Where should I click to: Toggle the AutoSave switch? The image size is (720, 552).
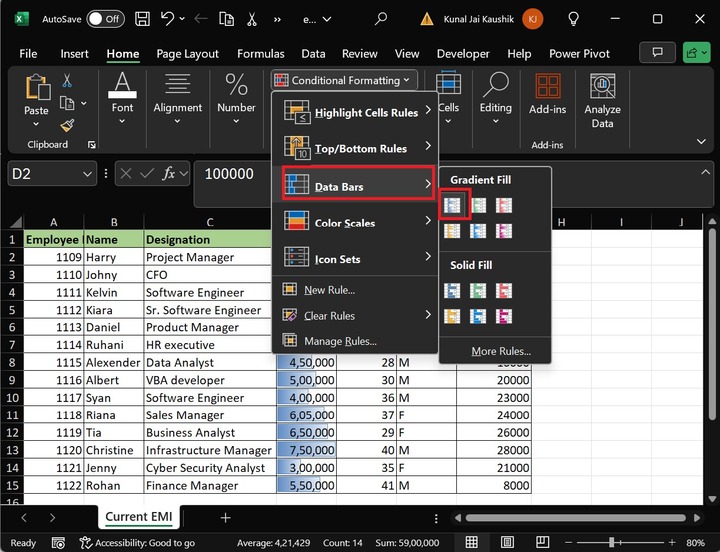coord(105,19)
